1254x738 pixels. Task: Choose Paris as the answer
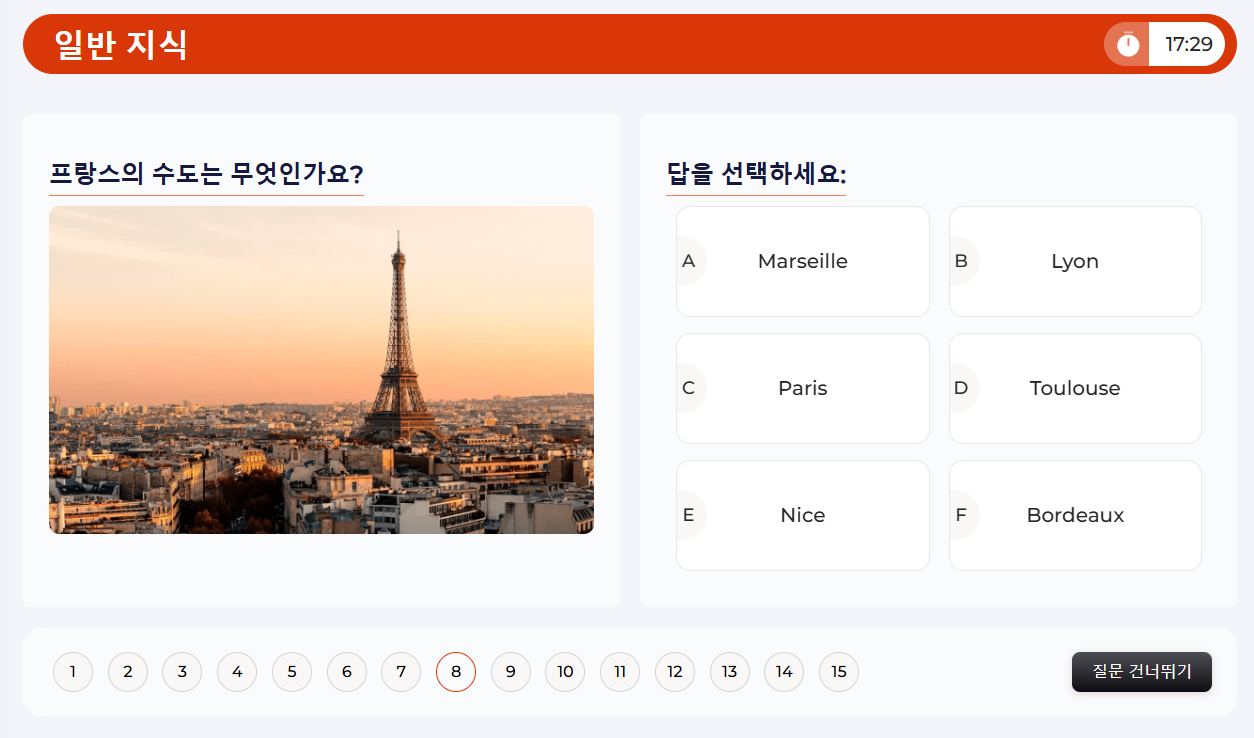pyautogui.click(x=802, y=388)
